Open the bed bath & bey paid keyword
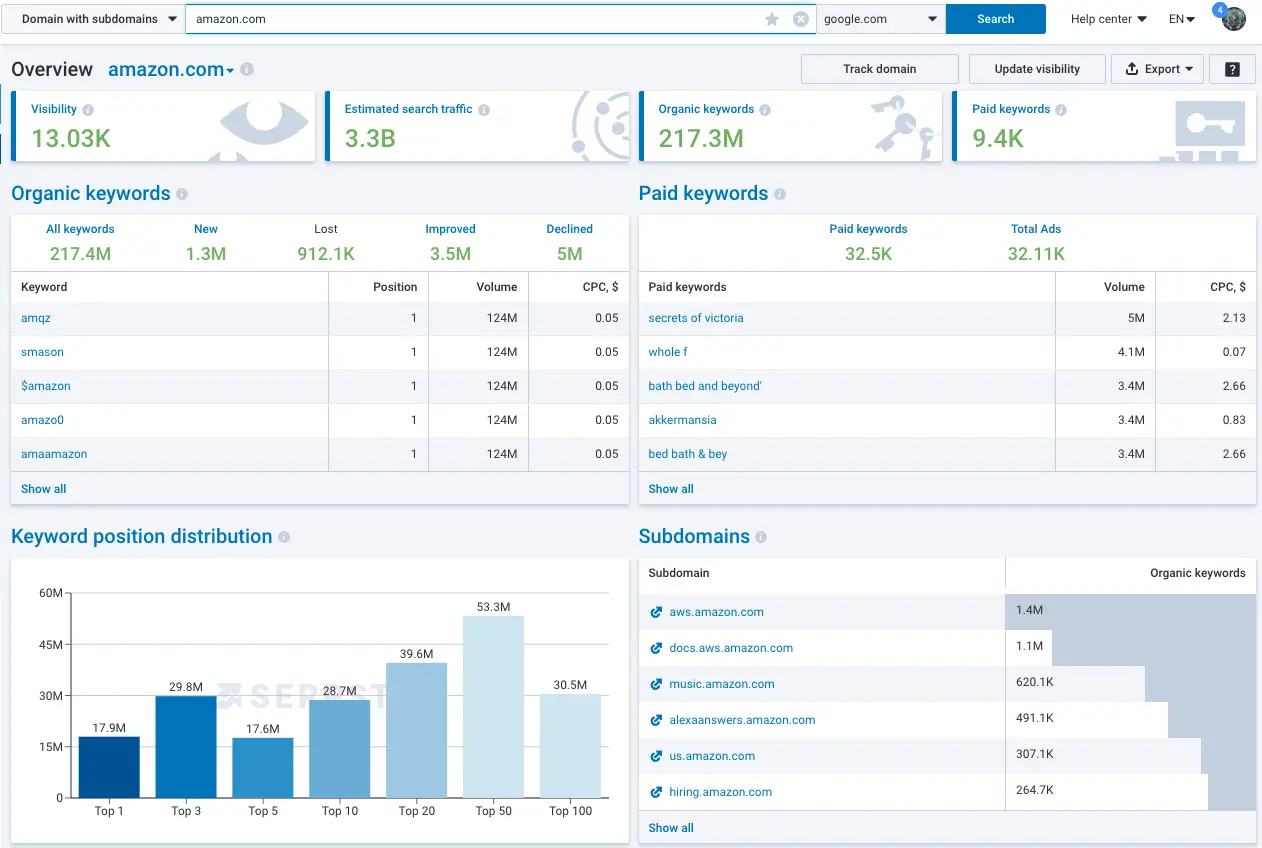The width and height of the screenshot is (1262, 848). [688, 454]
